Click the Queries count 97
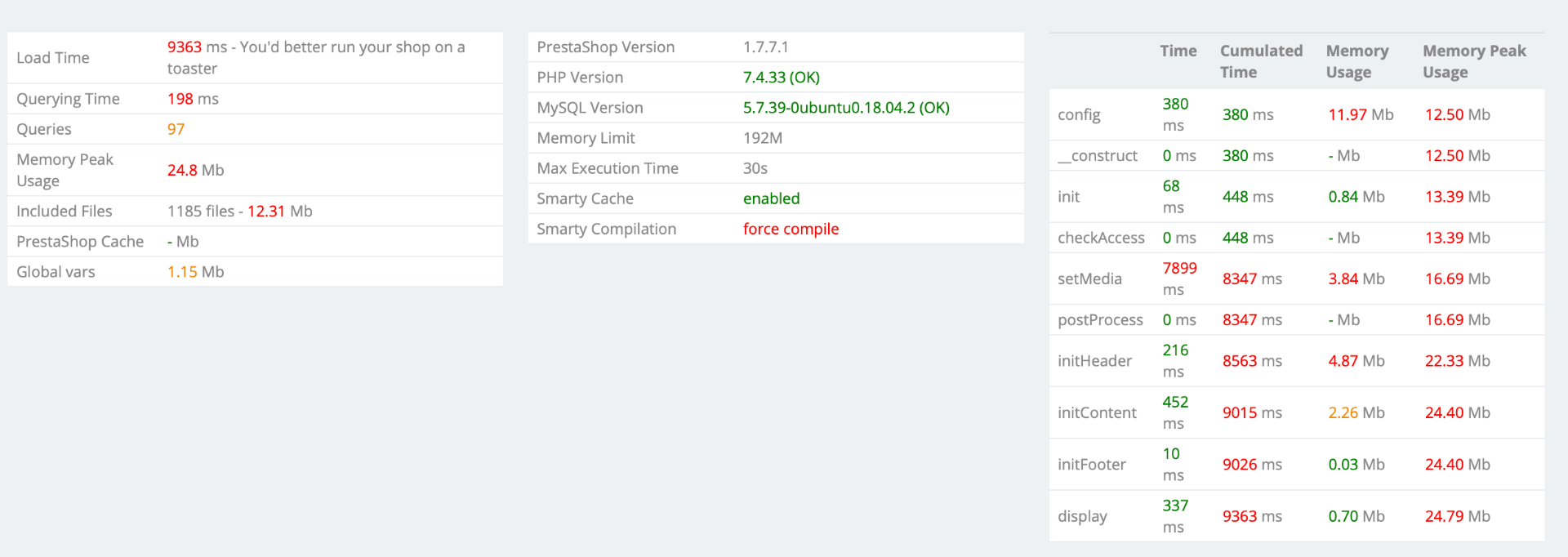Screen dimensions: 1568x557 [x=176, y=129]
